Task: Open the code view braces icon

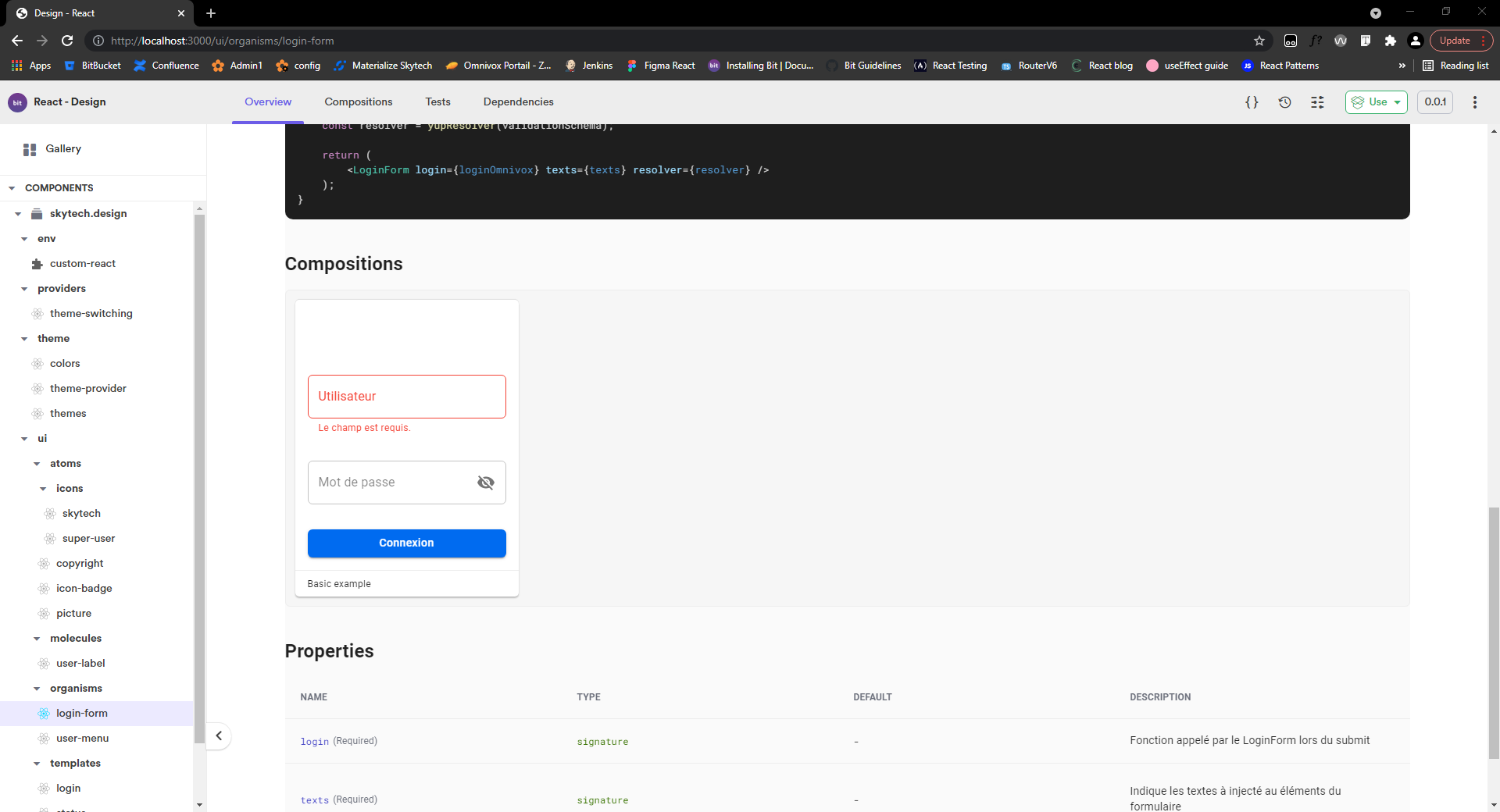Action: 1252,102
